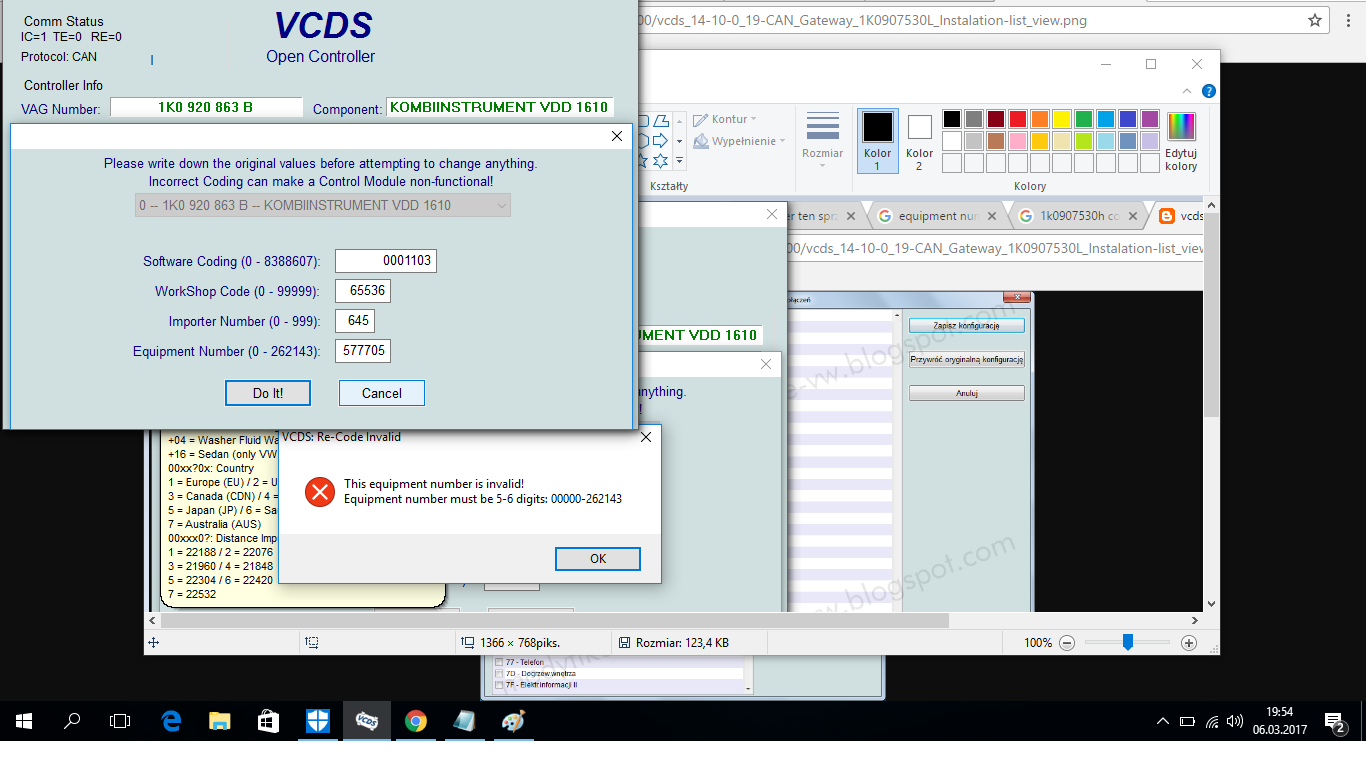
Task: Pick the green color swatch in Paint
Action: (1084, 119)
